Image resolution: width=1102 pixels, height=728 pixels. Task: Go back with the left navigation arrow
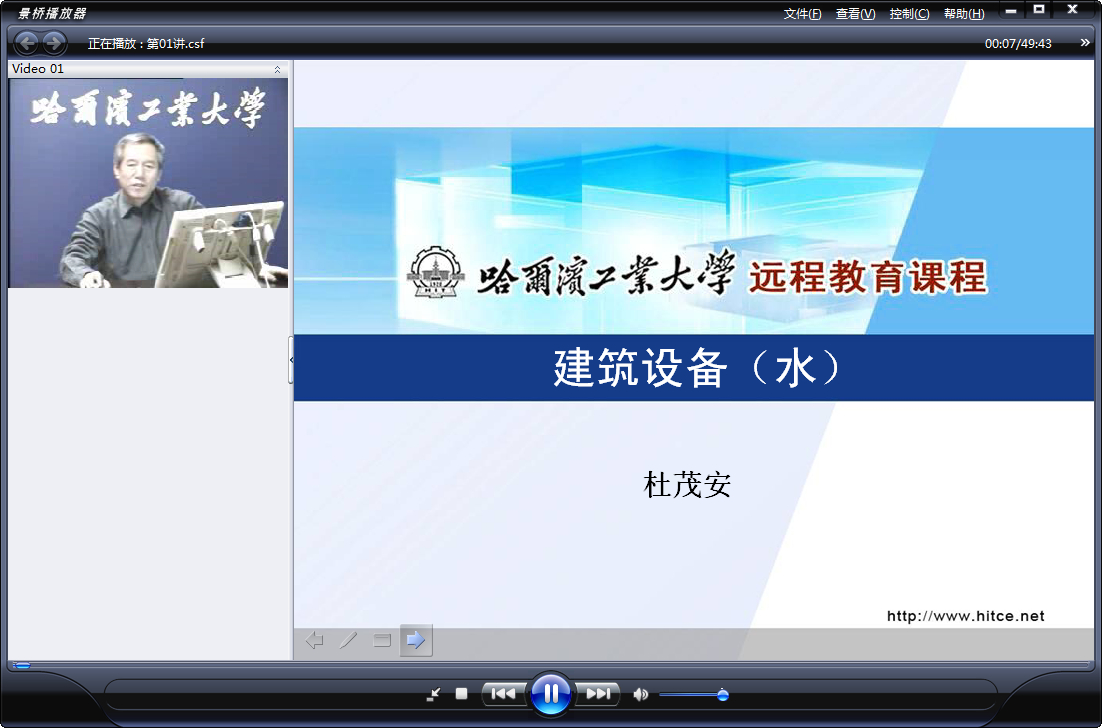pos(26,43)
